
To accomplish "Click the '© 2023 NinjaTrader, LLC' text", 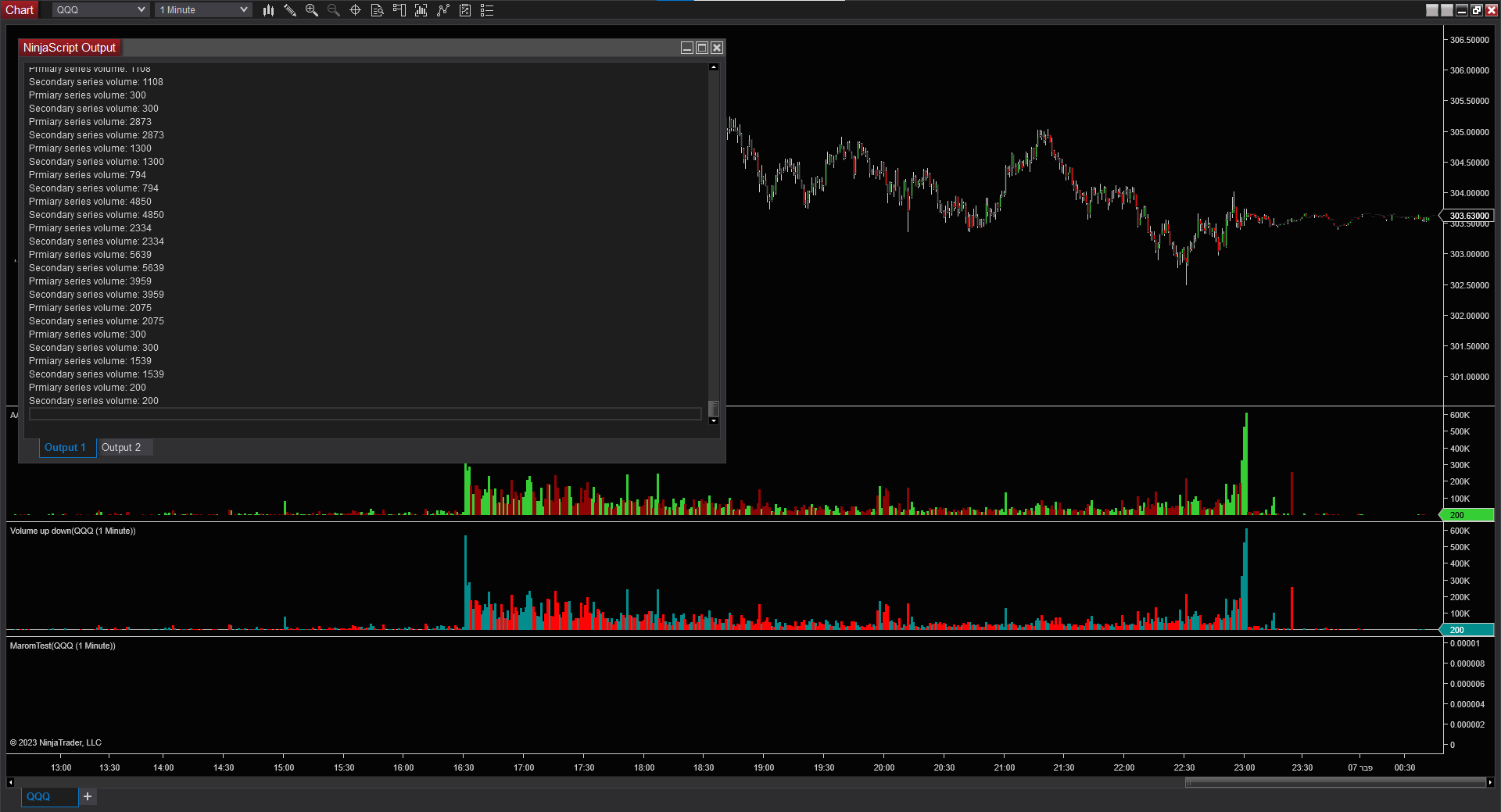I will pyautogui.click(x=56, y=743).
